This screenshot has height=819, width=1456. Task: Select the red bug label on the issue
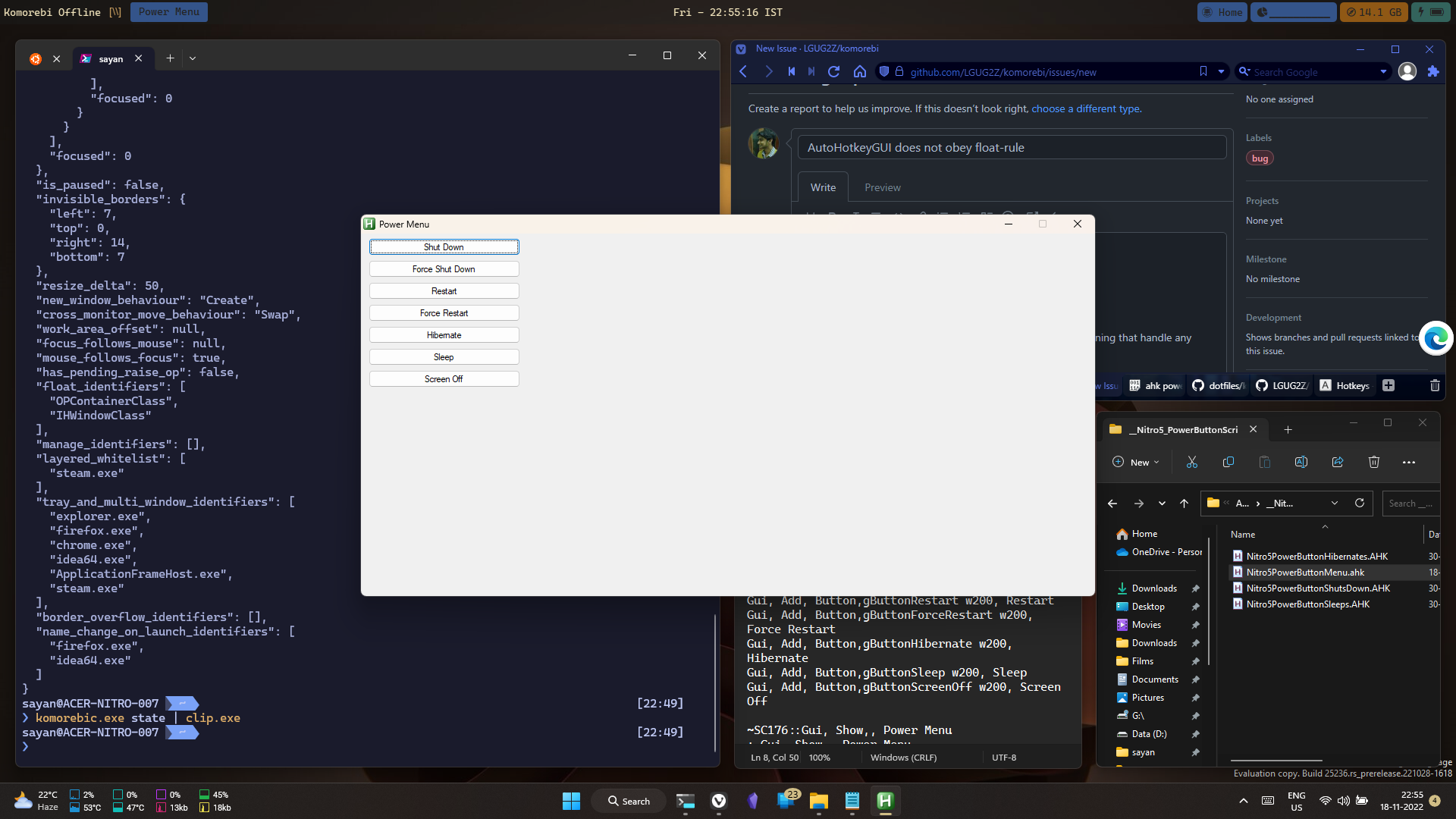tap(1260, 158)
